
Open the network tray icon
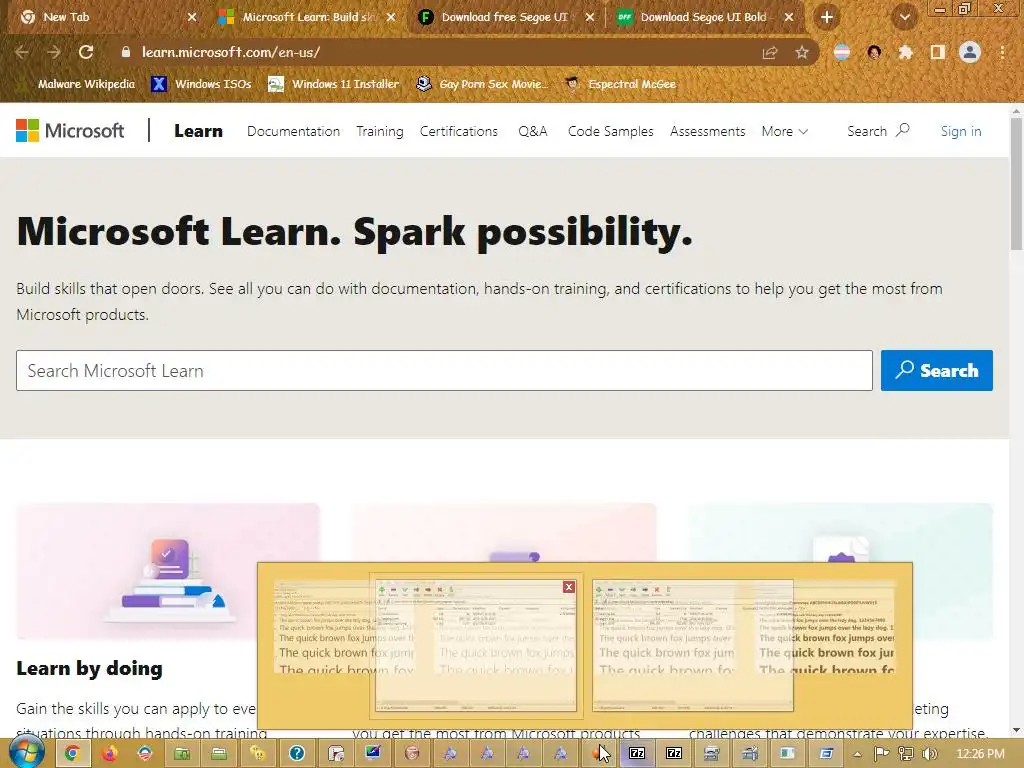point(906,754)
